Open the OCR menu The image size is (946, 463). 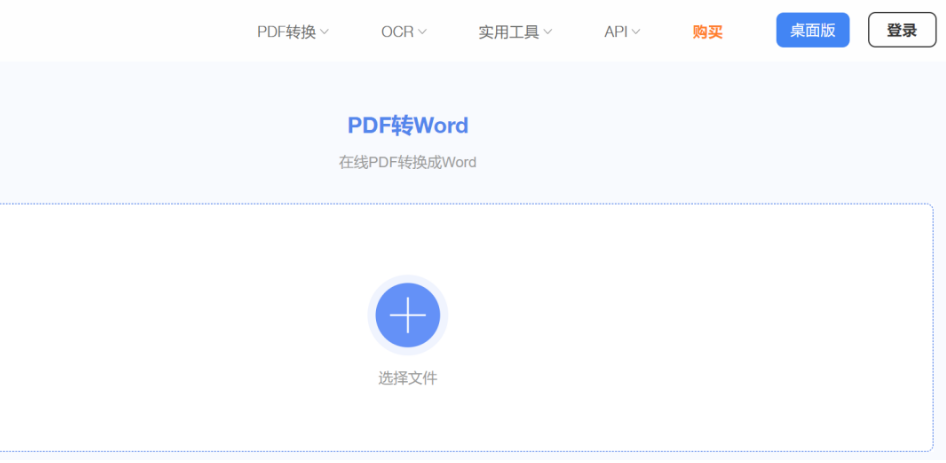[404, 32]
